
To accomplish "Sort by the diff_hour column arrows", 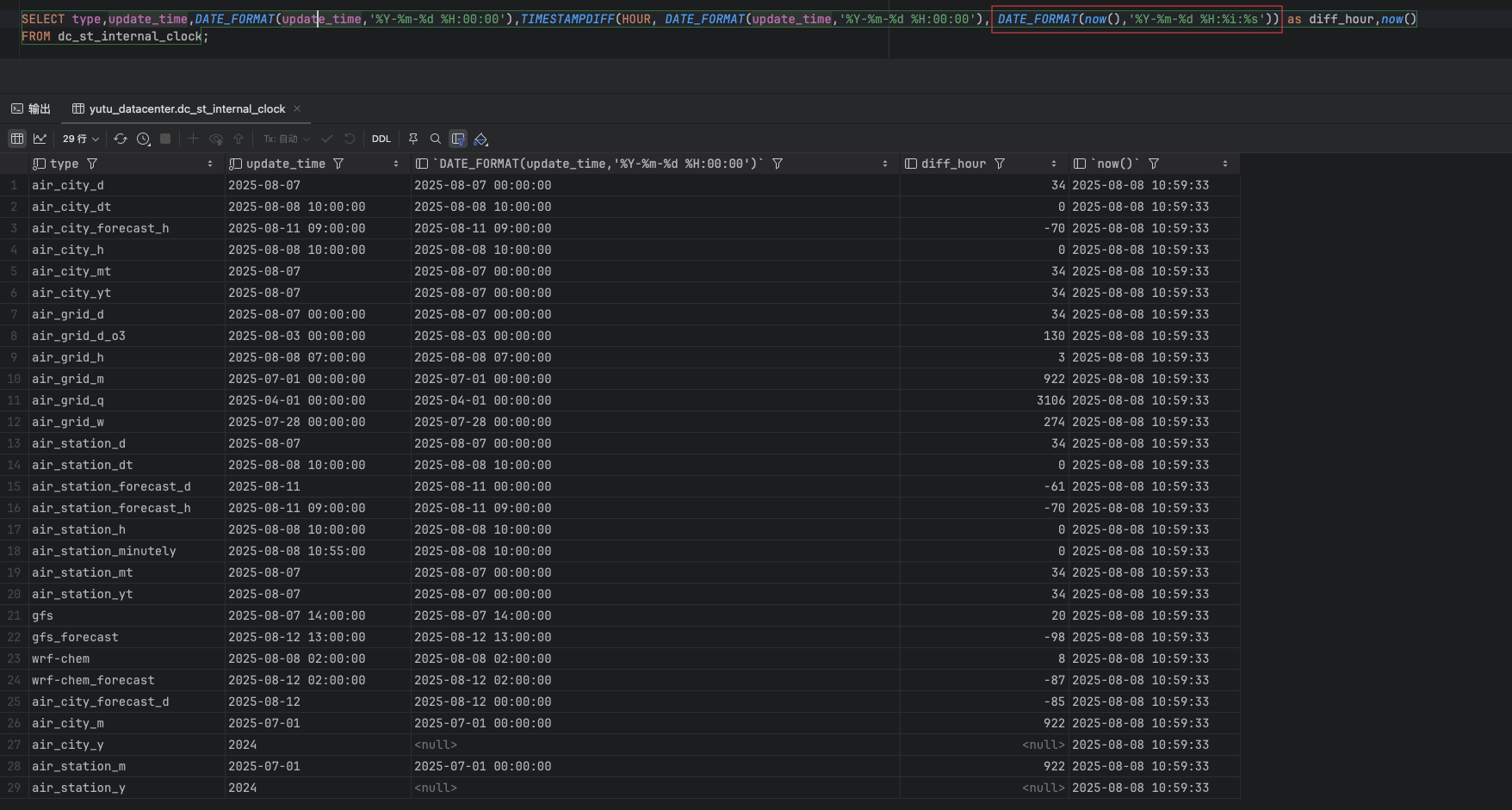I will click(x=1054, y=164).
